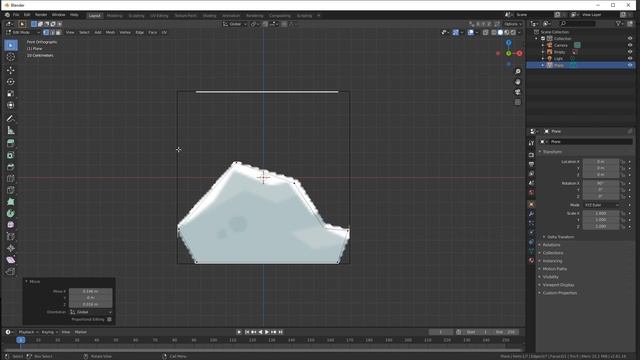Image resolution: width=640 pixels, height=360 pixels.
Task: Open the Mesh menu in viewport header
Action: tap(110, 32)
